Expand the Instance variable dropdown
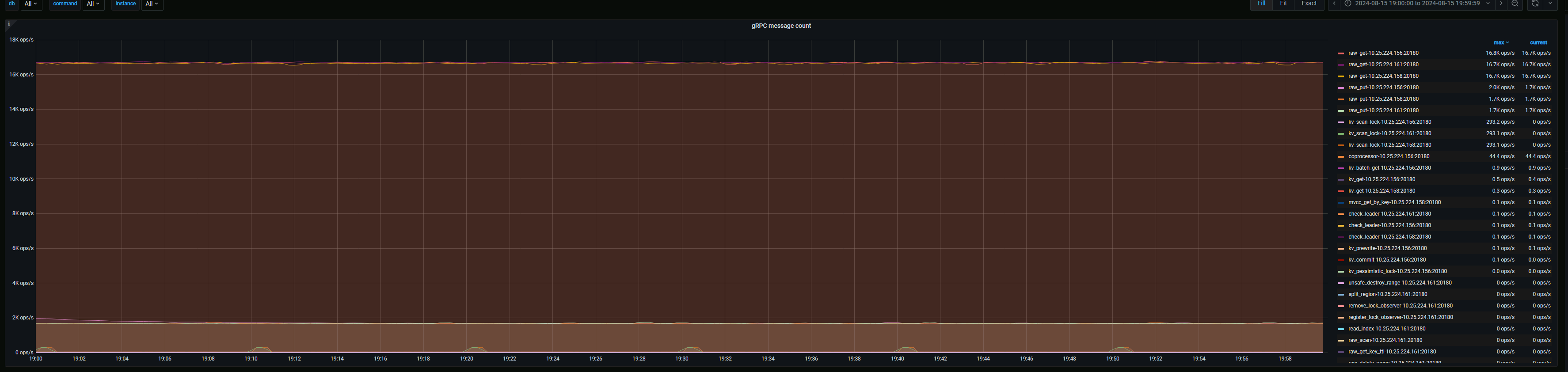 point(152,4)
